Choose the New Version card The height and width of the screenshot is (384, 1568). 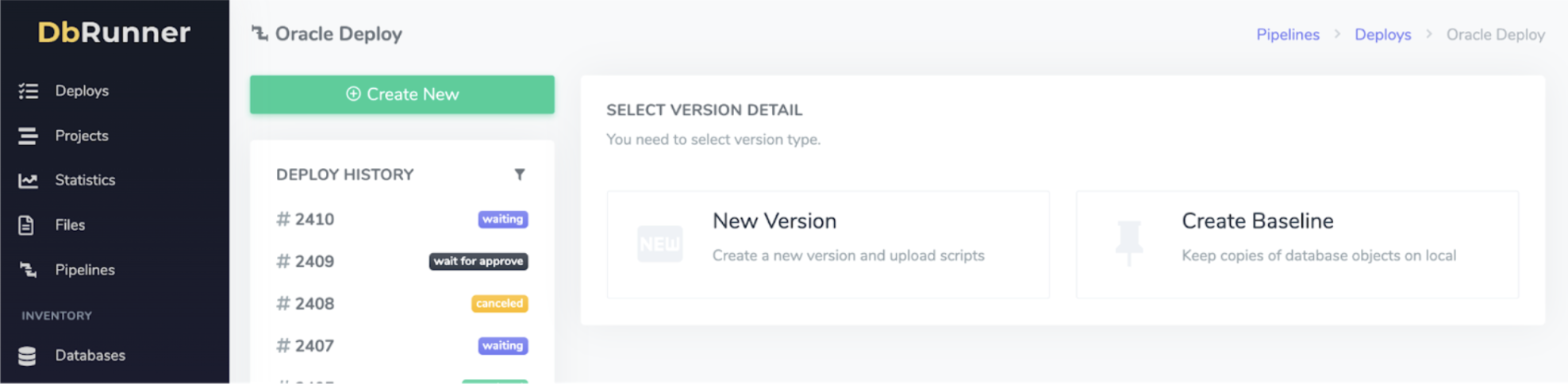828,244
